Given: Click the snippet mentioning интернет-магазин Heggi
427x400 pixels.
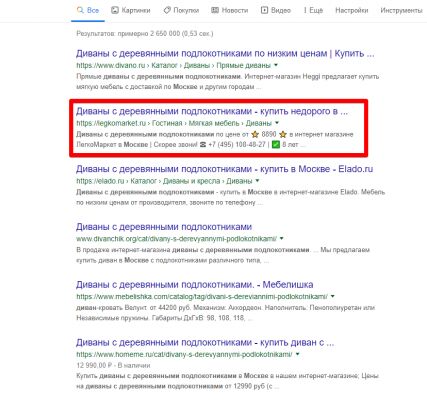Looking at the screenshot, I should 228,82.
